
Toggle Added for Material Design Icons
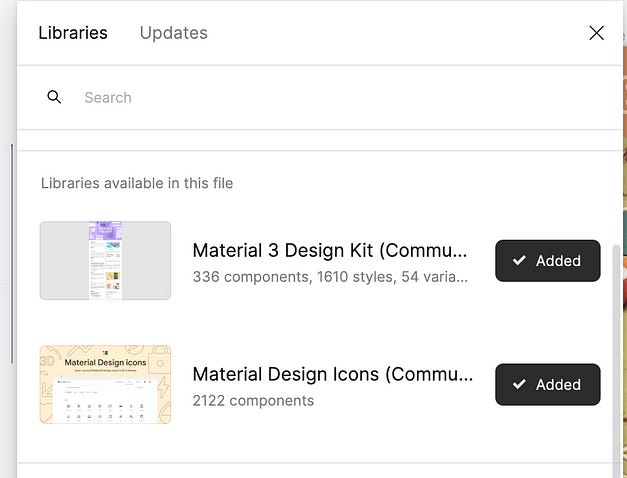point(547,384)
